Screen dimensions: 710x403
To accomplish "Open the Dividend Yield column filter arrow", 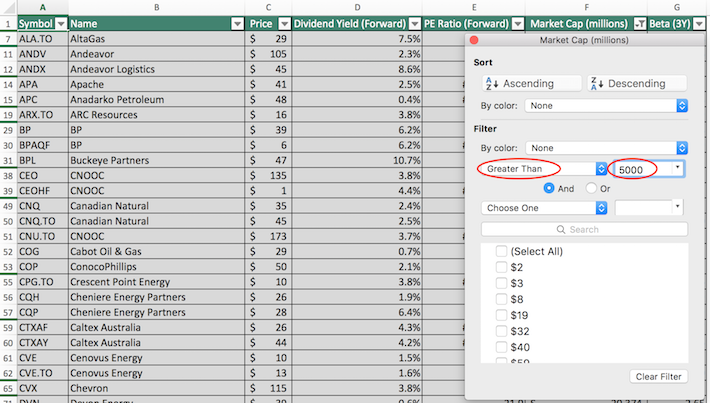I will click(415, 22).
